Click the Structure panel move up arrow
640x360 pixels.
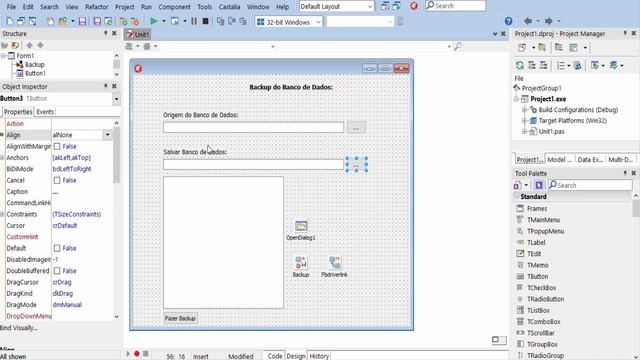[x=29, y=45]
